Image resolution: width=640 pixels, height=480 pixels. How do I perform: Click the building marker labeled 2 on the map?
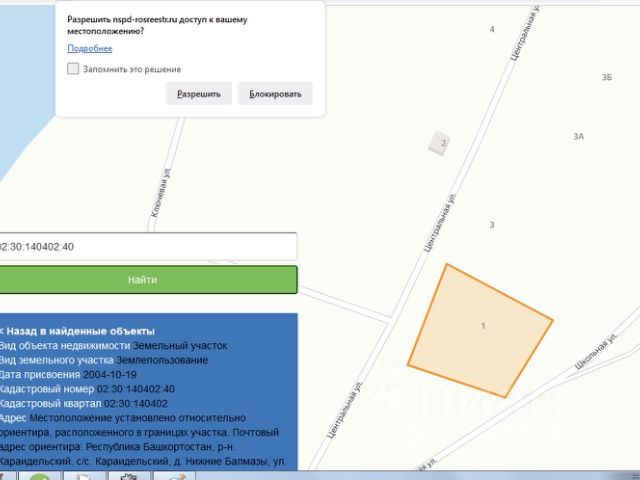[x=440, y=143]
